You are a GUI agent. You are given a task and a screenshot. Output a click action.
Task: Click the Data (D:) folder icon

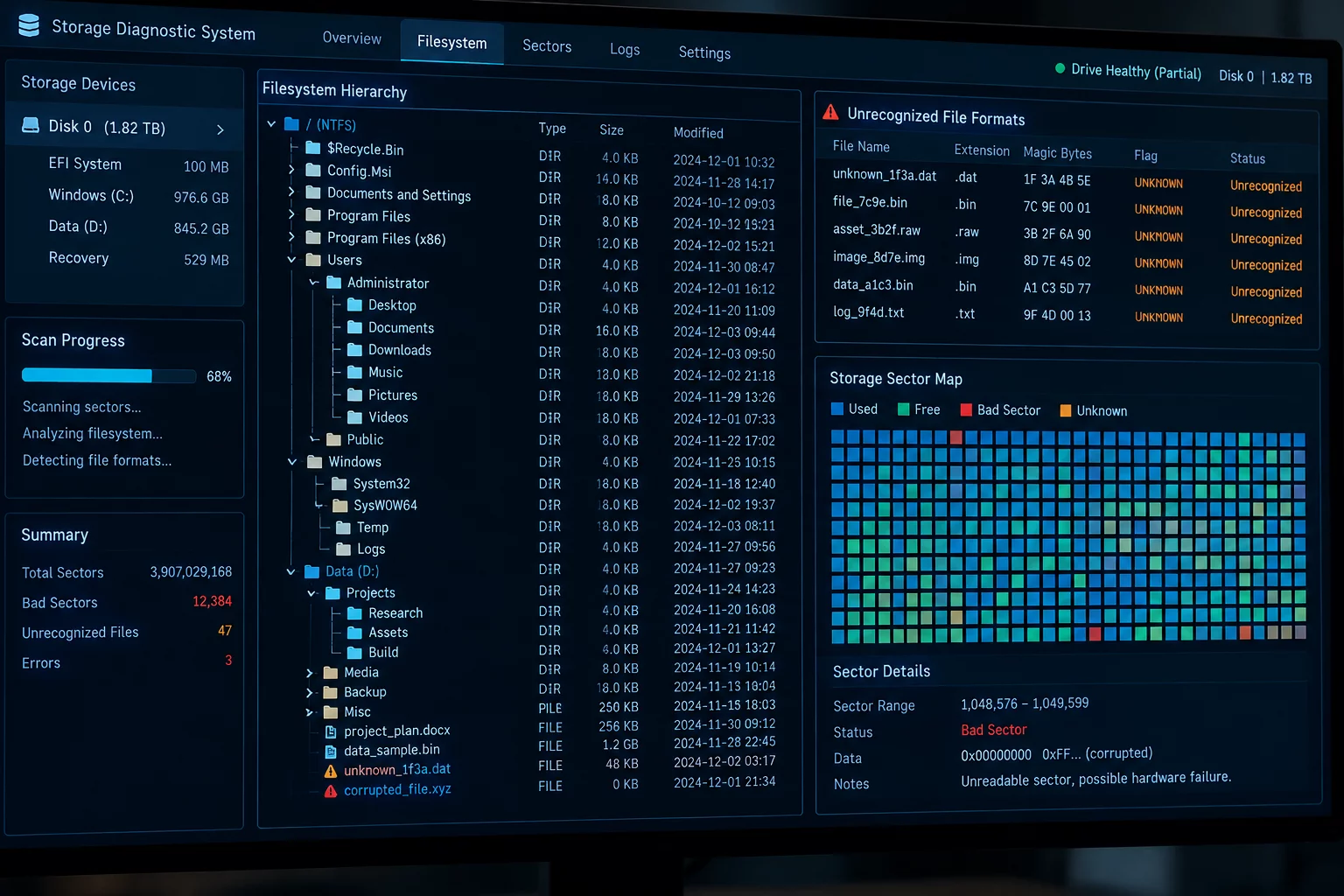pos(312,571)
